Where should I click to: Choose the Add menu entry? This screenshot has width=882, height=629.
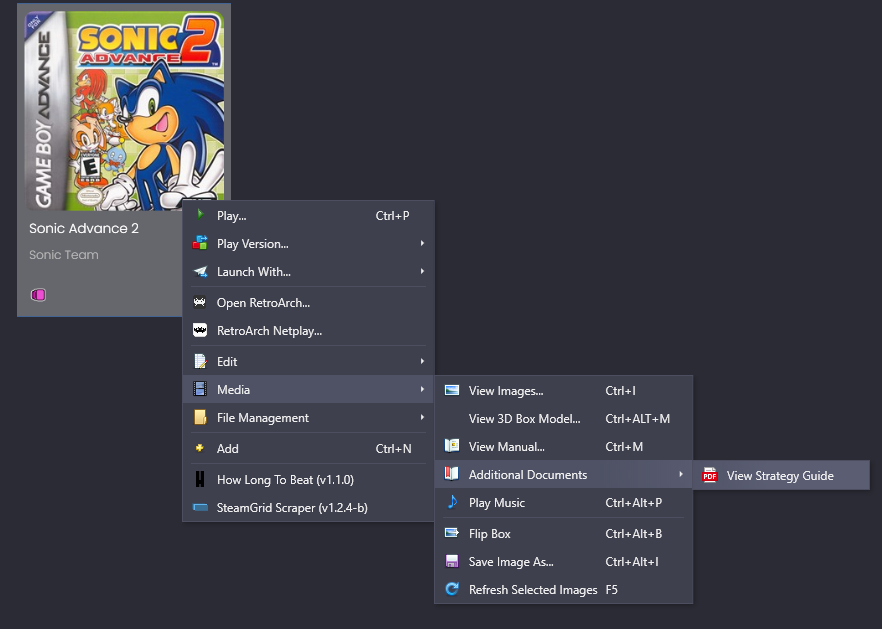(x=308, y=448)
